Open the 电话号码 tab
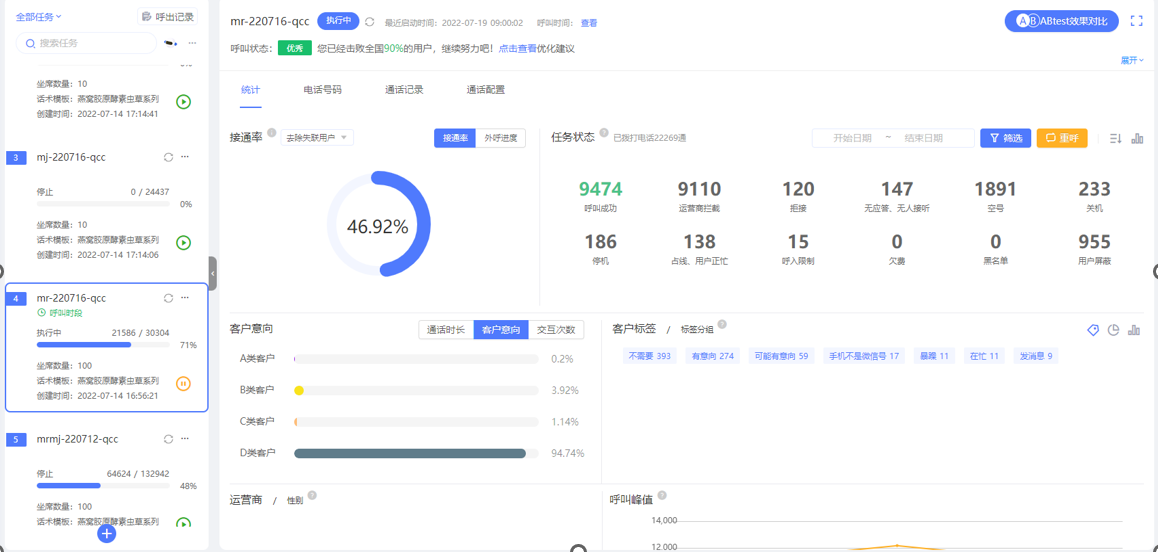This screenshot has height=552, width=1158. [322, 90]
